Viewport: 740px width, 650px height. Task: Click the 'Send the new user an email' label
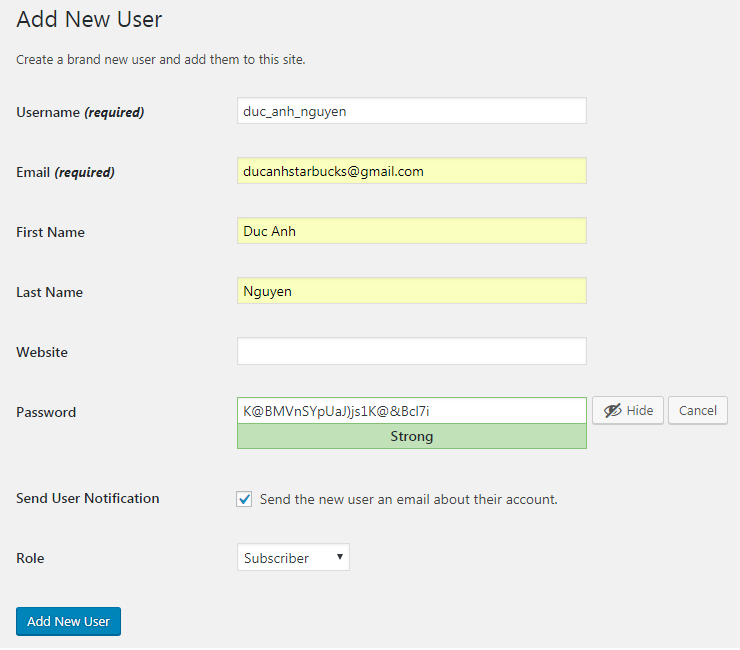point(408,499)
